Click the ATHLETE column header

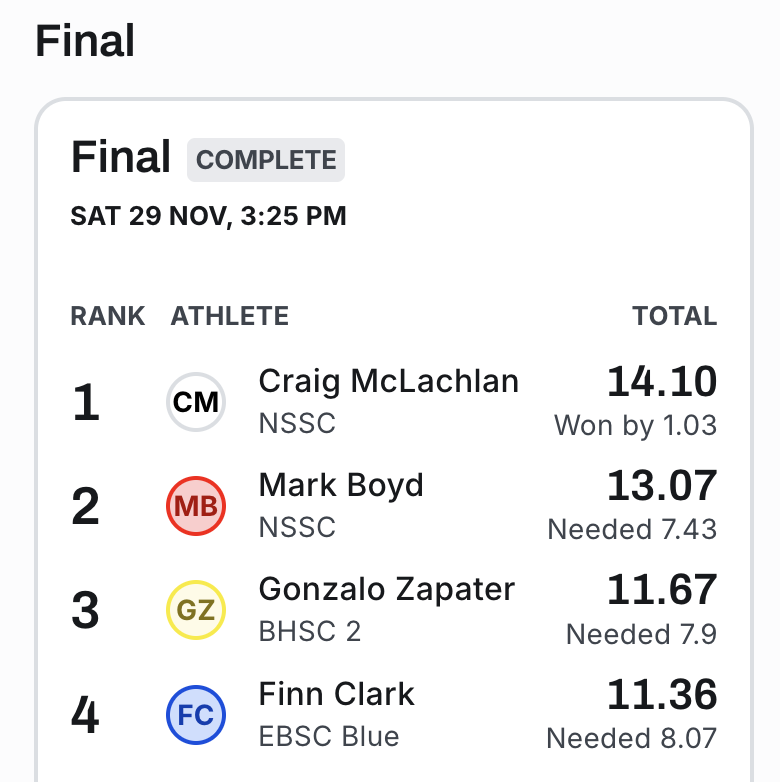pyautogui.click(x=230, y=317)
